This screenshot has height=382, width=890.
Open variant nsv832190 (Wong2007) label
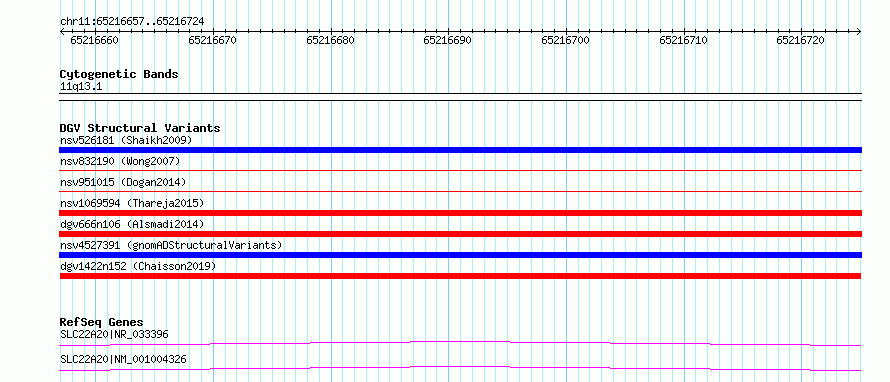(120, 162)
